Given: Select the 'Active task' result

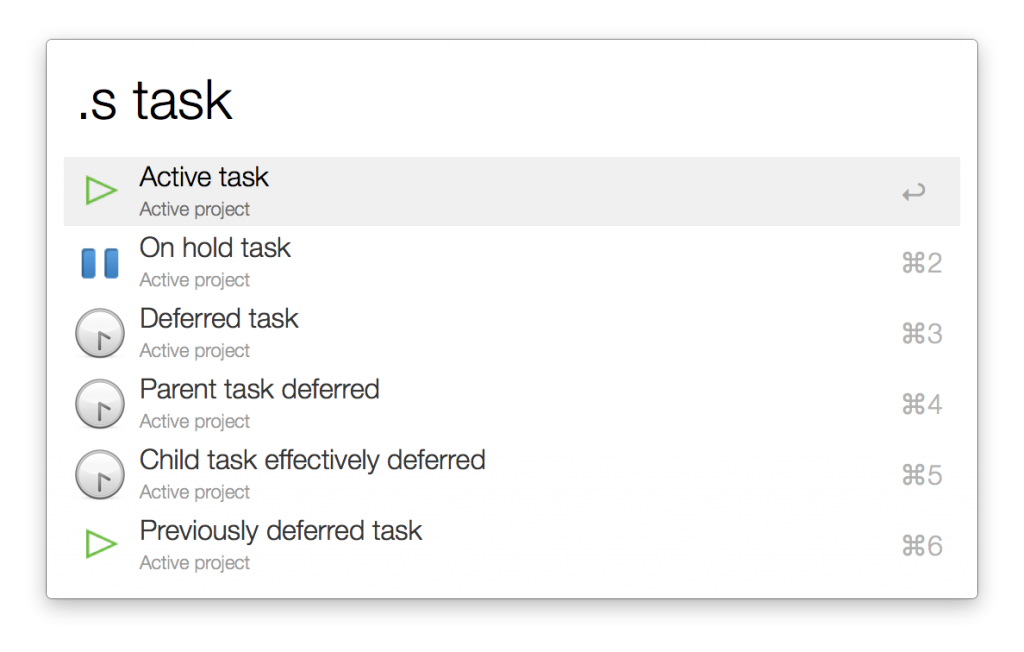Looking at the screenshot, I should (204, 177).
